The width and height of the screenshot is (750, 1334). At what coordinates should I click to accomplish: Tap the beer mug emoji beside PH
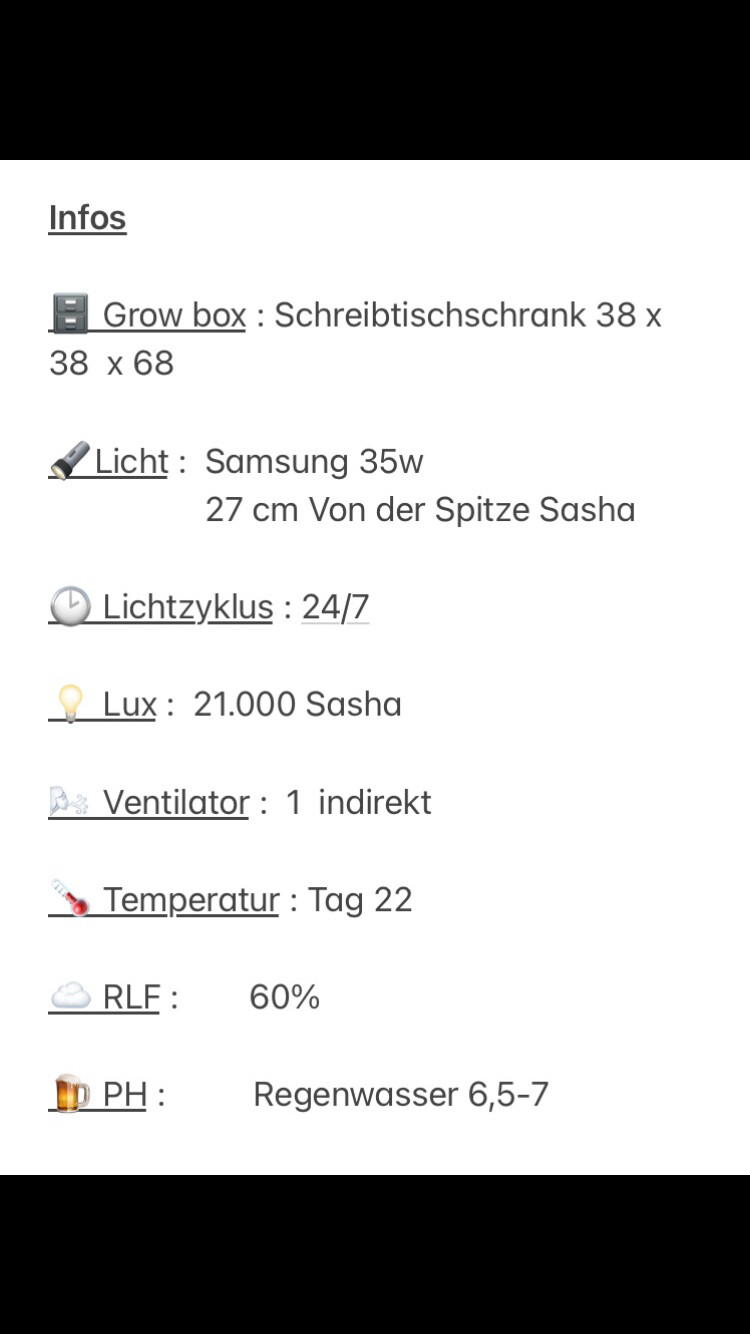point(69,1094)
